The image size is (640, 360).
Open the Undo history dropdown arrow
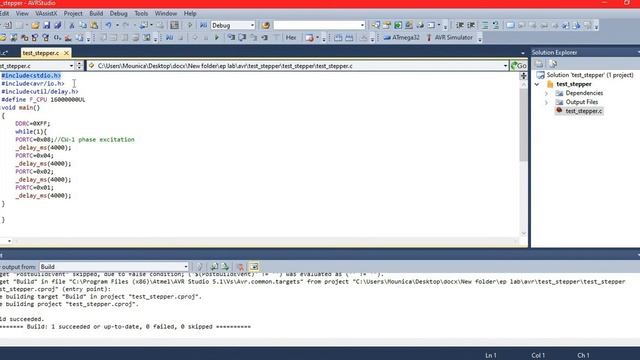point(117,25)
